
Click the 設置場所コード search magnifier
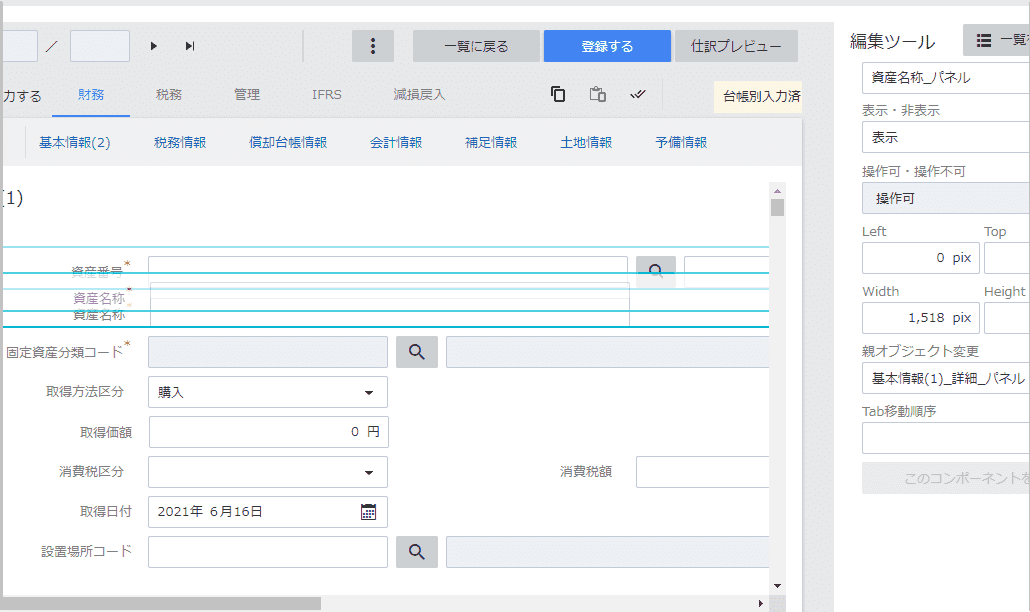point(416,551)
